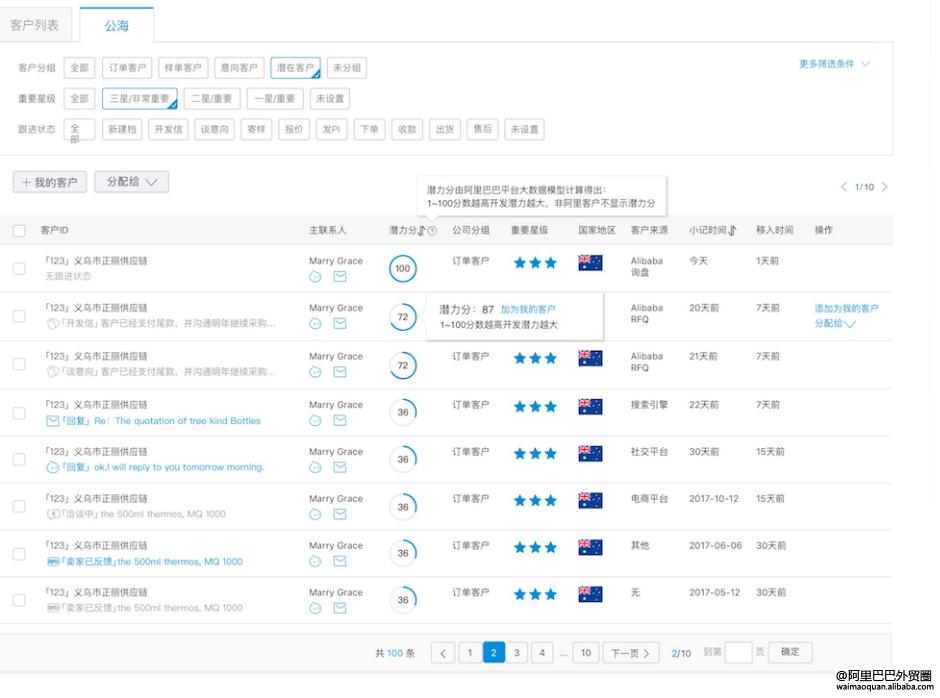Check the first customer row checkbox

(19, 268)
